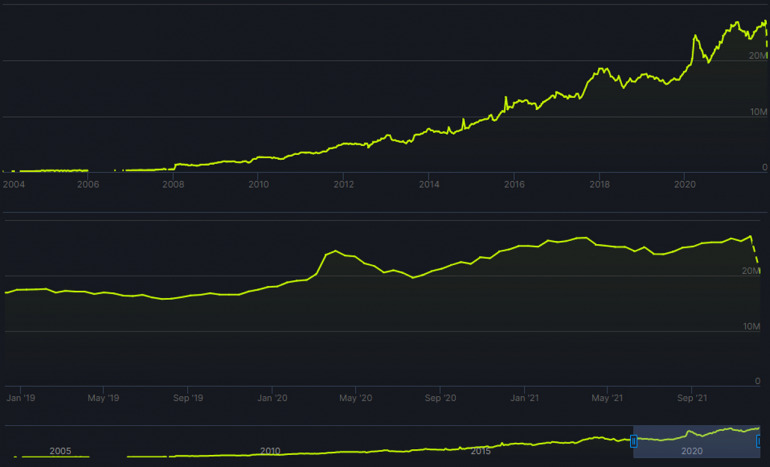Click the 2020 label on the top chart axis

coord(685,185)
